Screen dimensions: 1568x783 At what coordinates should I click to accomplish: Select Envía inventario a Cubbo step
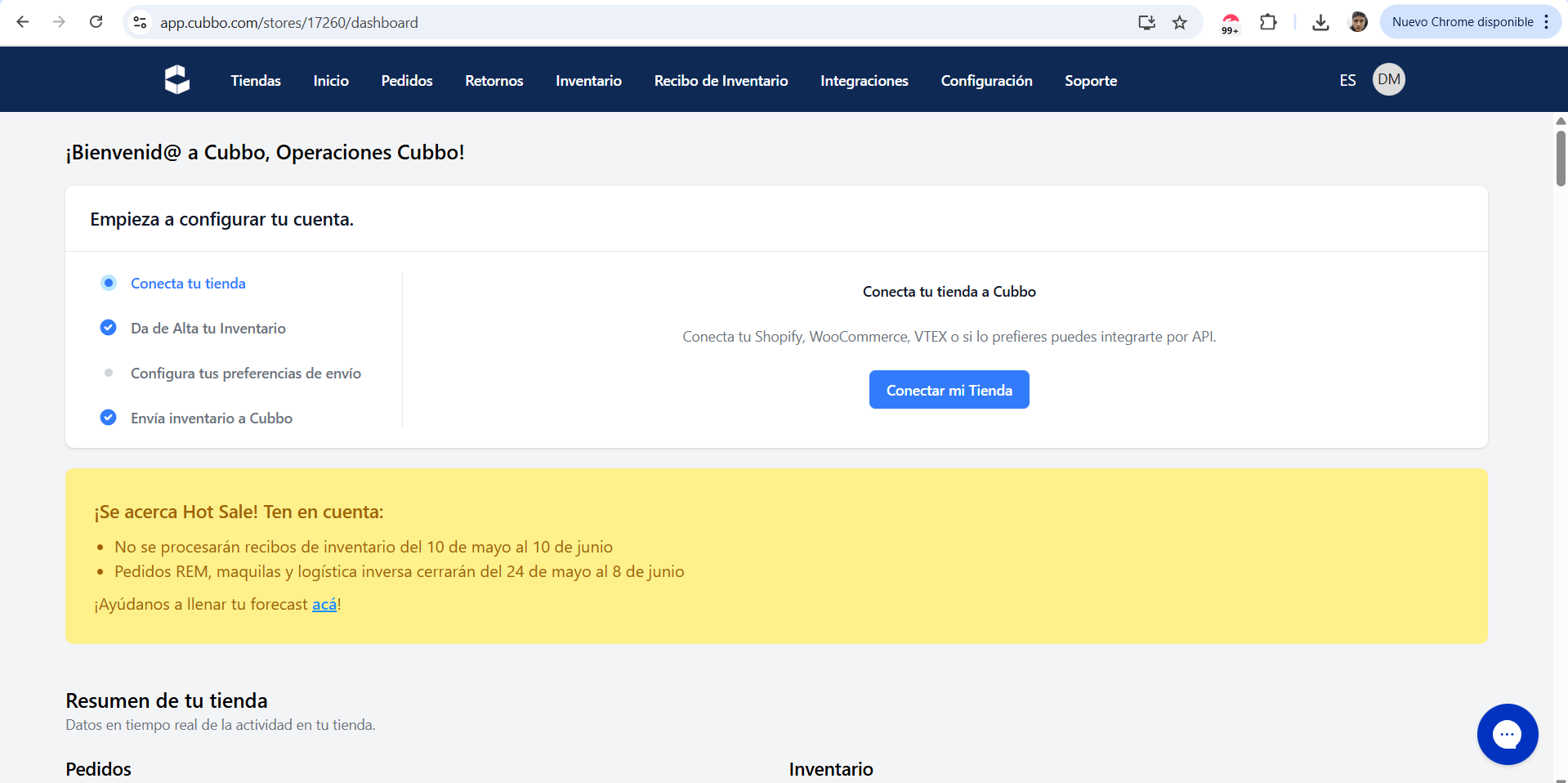(x=212, y=418)
